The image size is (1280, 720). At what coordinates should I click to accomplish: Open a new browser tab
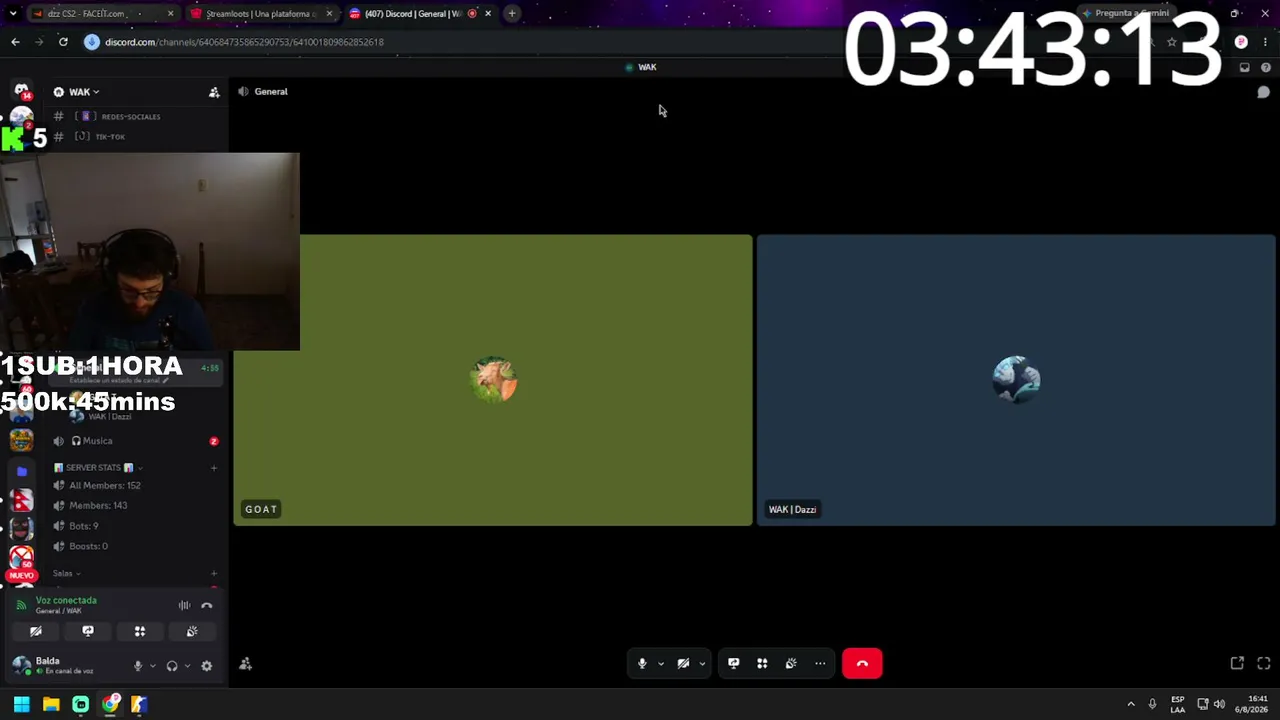pos(512,14)
